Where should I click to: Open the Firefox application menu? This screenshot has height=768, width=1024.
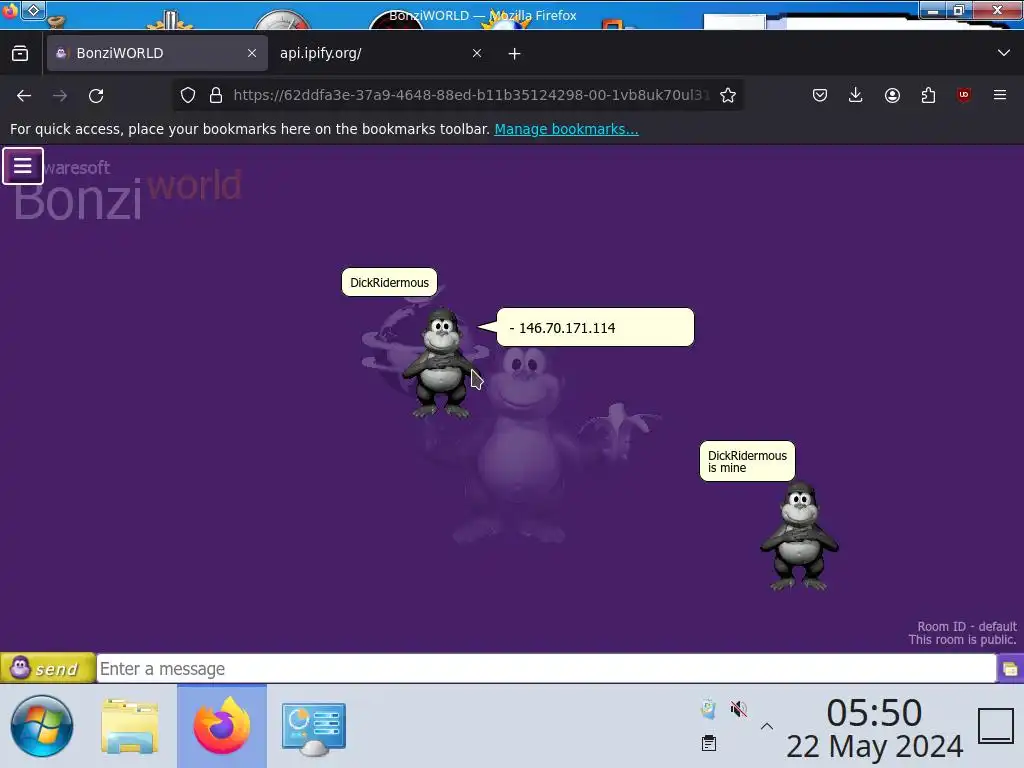pos(1000,95)
